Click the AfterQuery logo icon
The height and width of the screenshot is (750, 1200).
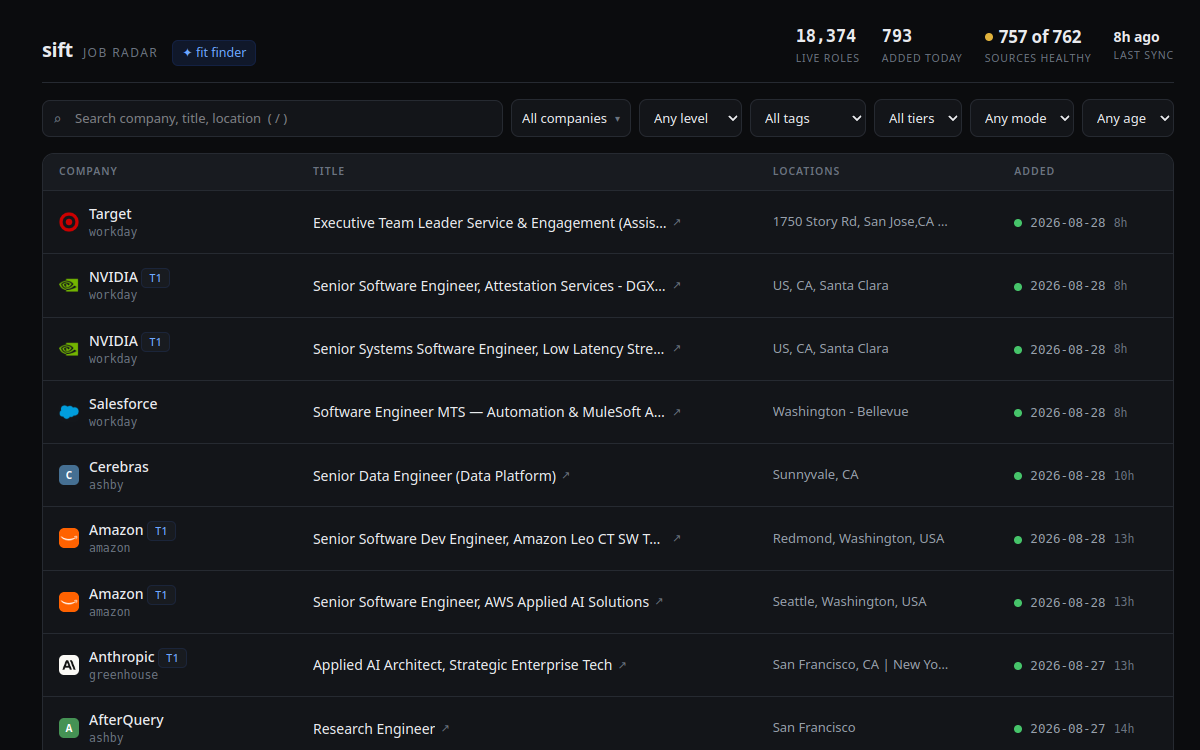tap(69, 728)
